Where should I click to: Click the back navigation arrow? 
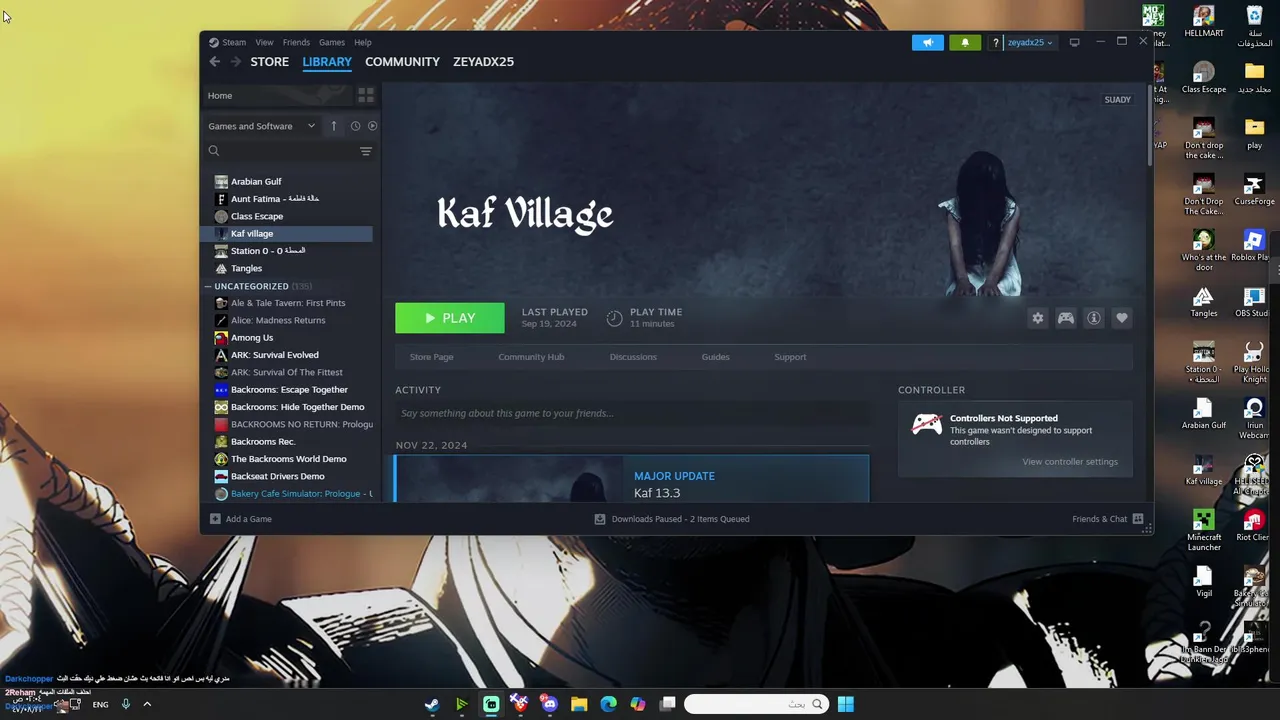click(x=214, y=62)
